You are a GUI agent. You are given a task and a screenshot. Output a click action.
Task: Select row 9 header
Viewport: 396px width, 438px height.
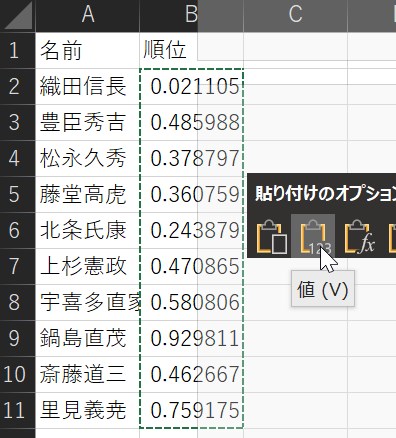[x=17, y=338]
